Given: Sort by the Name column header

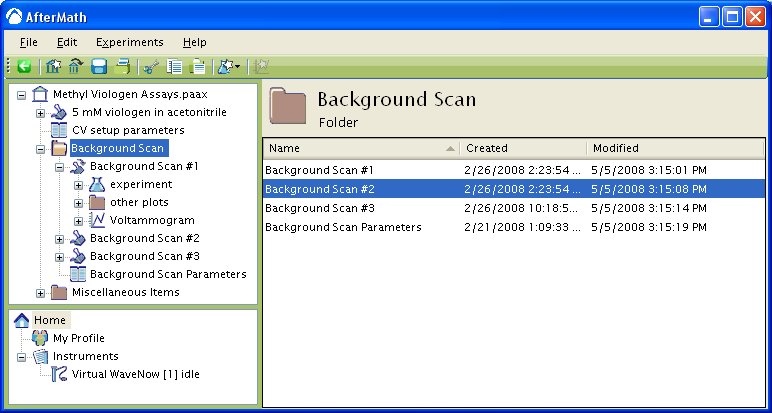Looking at the screenshot, I should coord(361,148).
